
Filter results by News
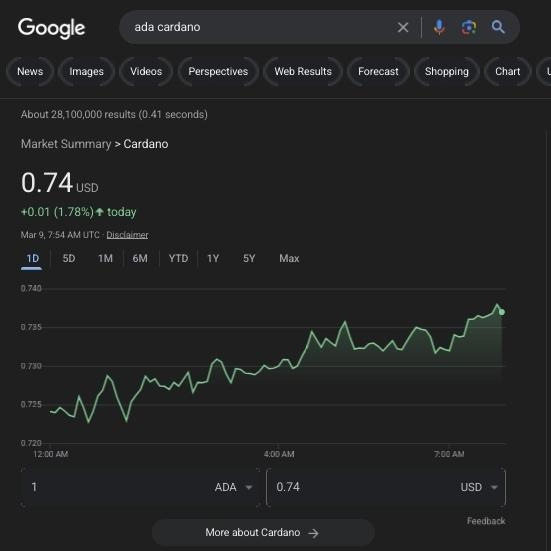tap(30, 71)
